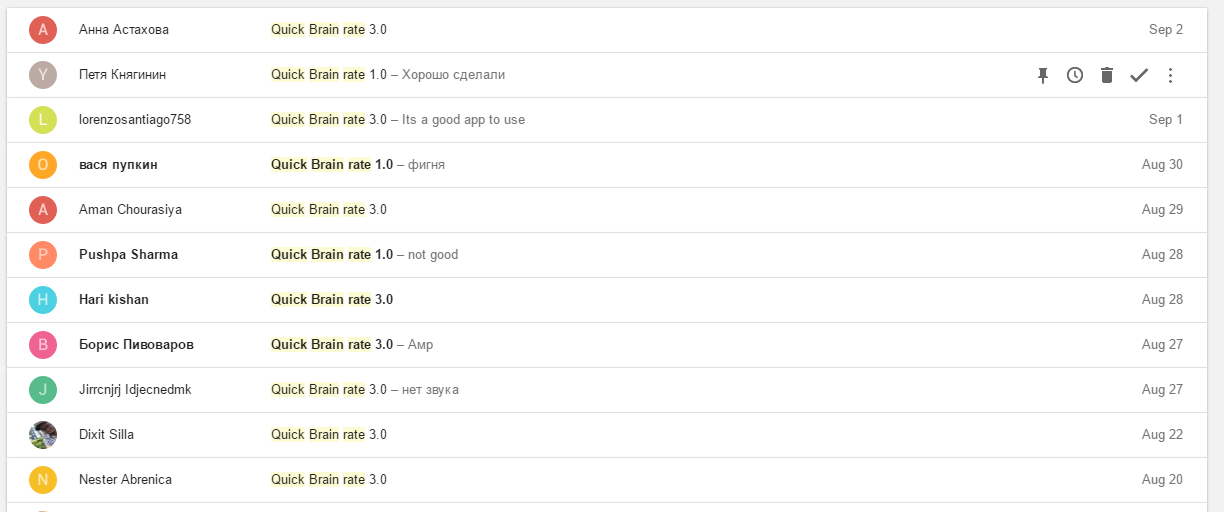Snooze the hovered email with clock icon
The image size is (1224, 512).
tap(1075, 75)
